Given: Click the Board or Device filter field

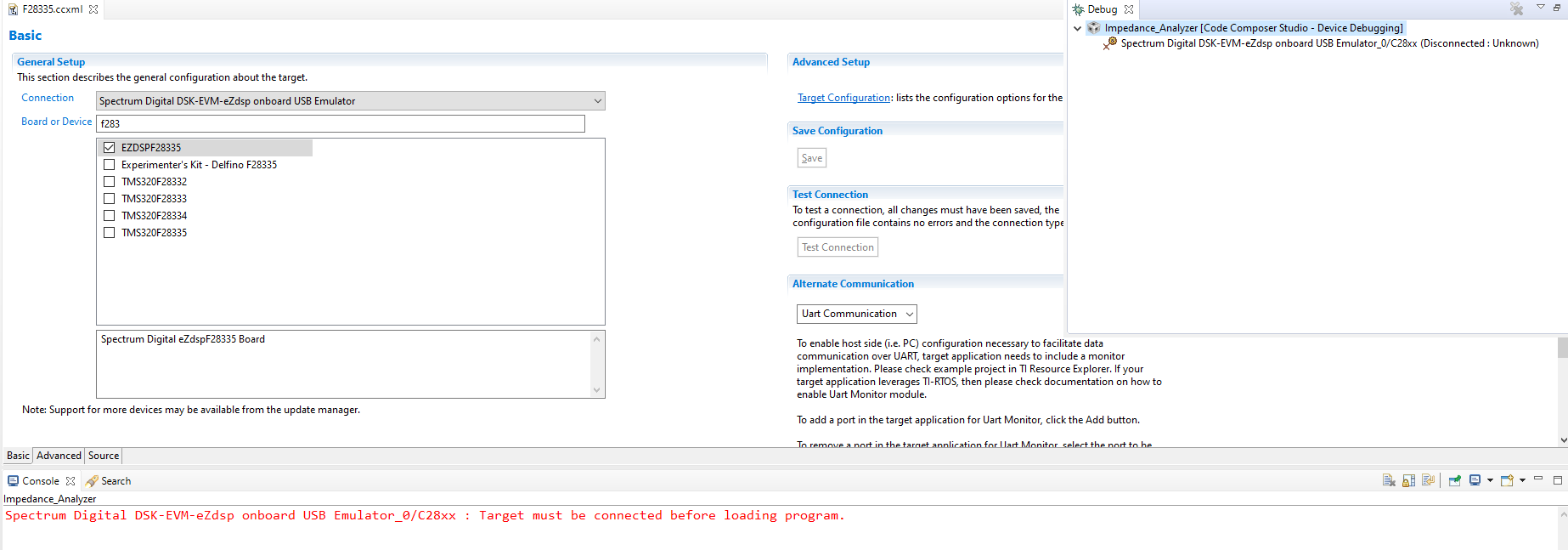Looking at the screenshot, I should coord(341,123).
